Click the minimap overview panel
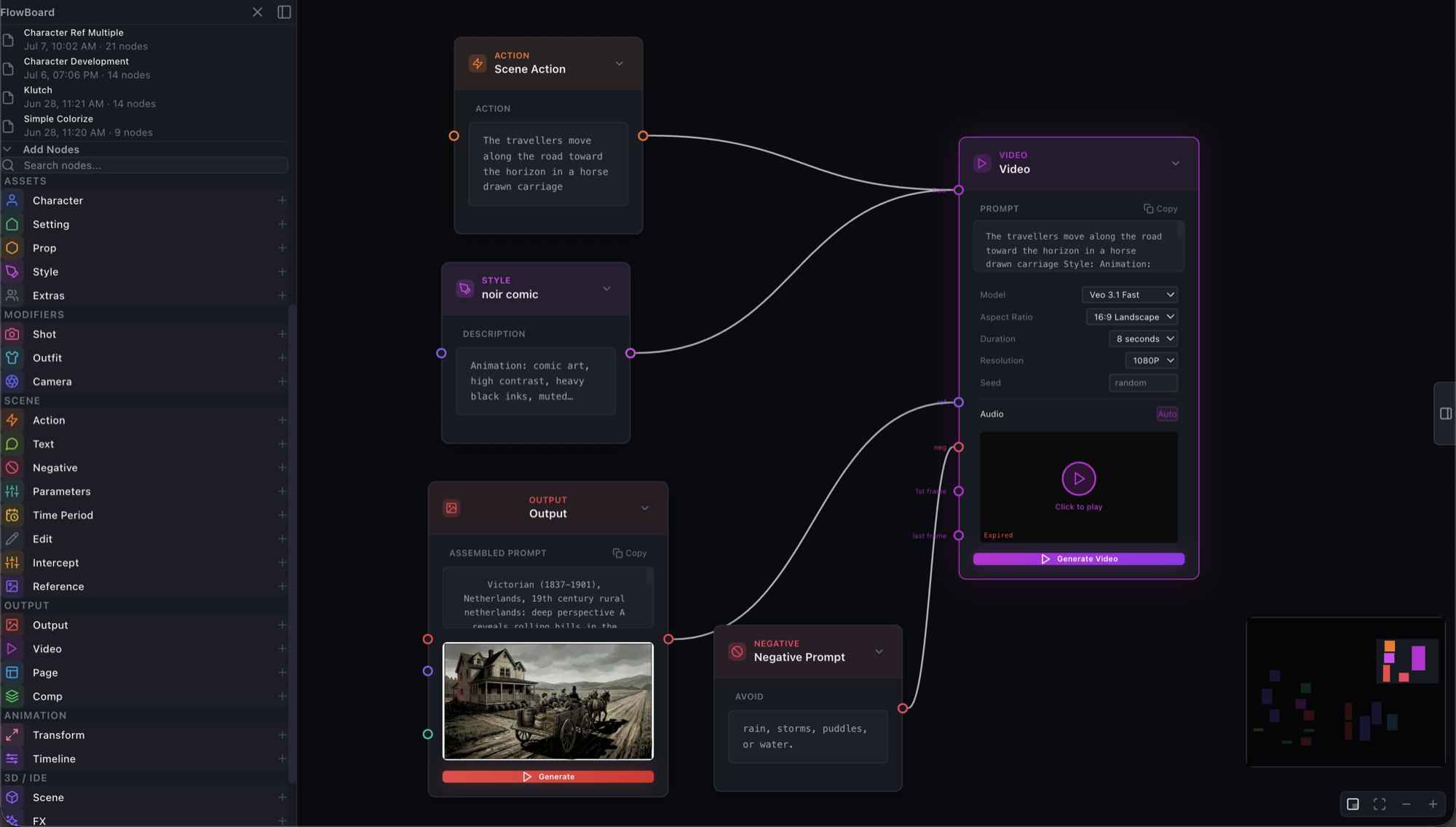1456x827 pixels. [1345, 692]
